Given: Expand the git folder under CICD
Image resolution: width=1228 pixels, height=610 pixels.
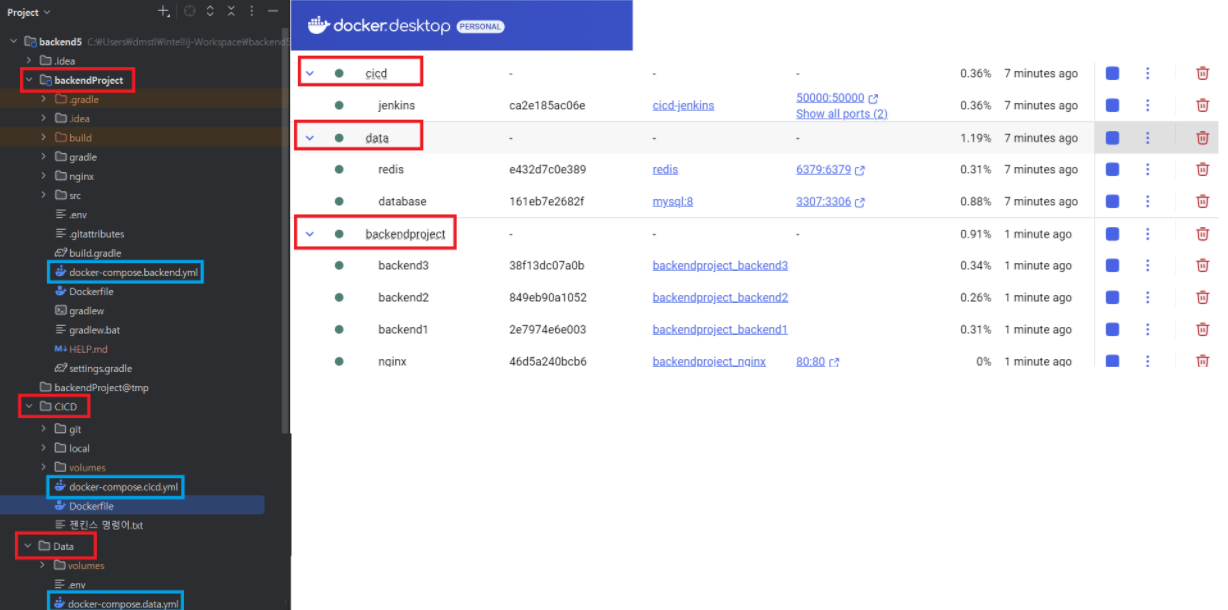Looking at the screenshot, I should point(44,429).
